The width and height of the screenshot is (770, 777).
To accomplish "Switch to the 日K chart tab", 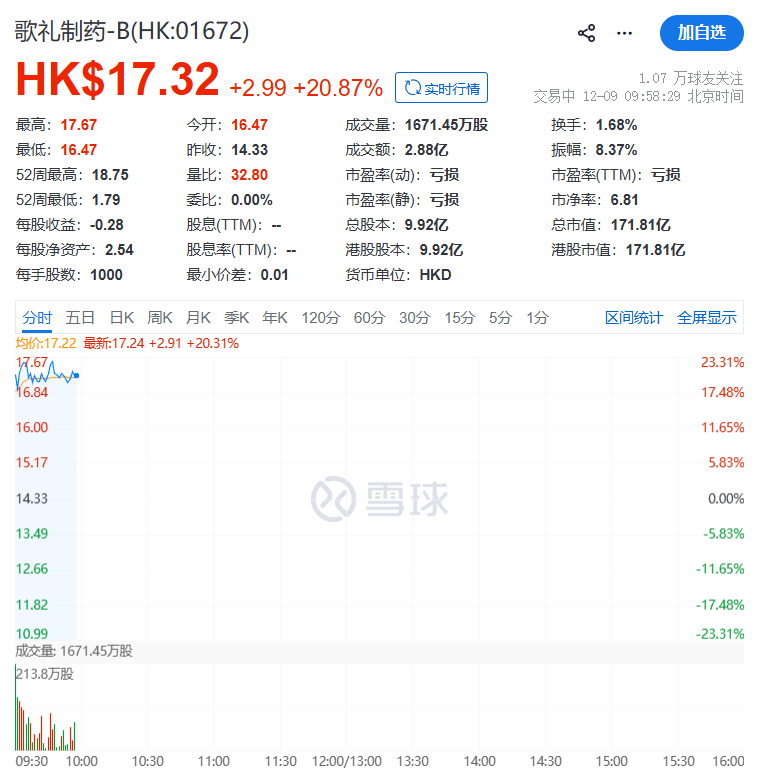I will tap(121, 318).
